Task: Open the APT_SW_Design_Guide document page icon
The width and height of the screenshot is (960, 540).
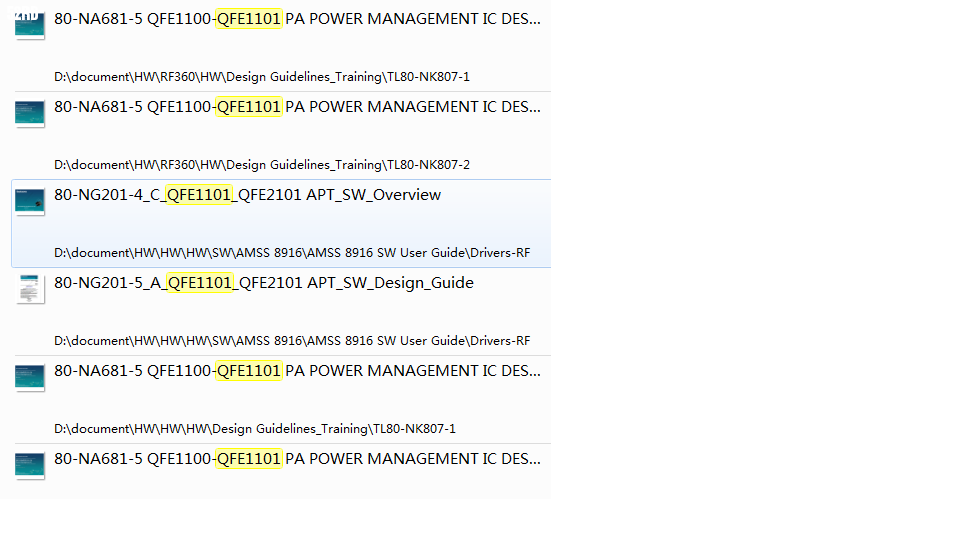Action: [29, 290]
